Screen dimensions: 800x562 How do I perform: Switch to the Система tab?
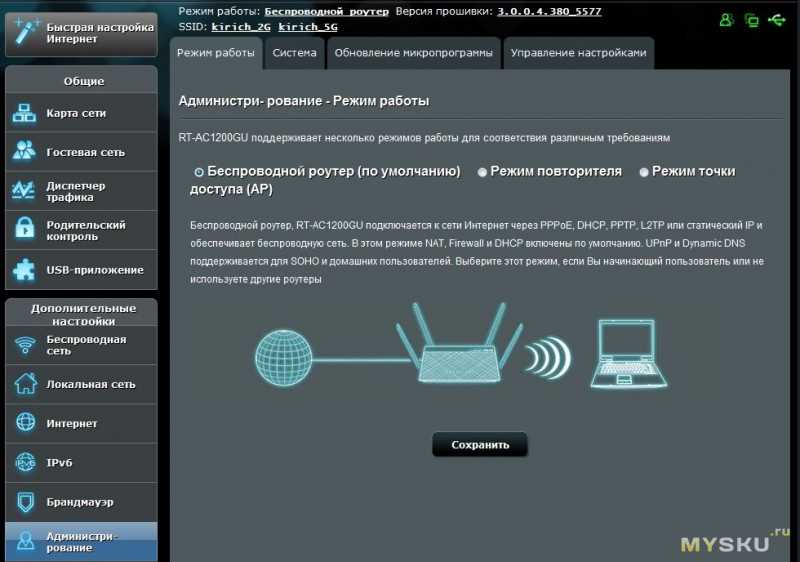tap(294, 53)
